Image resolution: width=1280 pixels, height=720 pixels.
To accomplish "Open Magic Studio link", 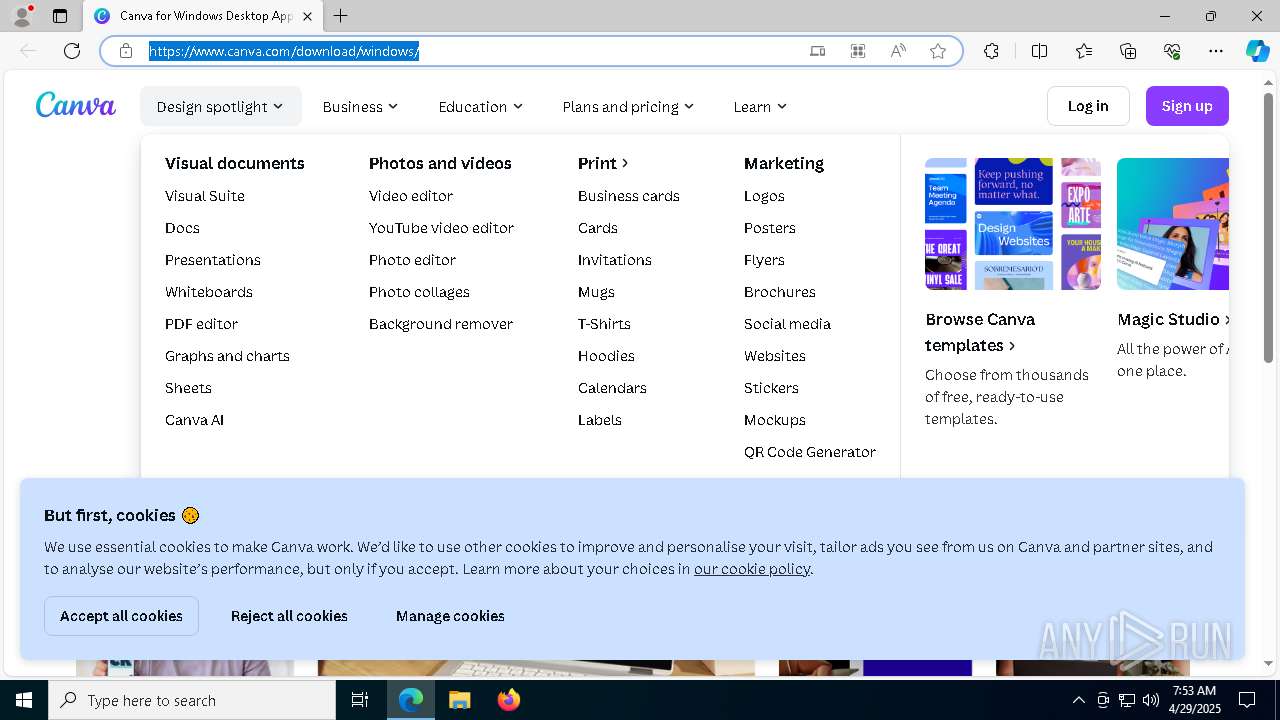I will [x=1173, y=319].
